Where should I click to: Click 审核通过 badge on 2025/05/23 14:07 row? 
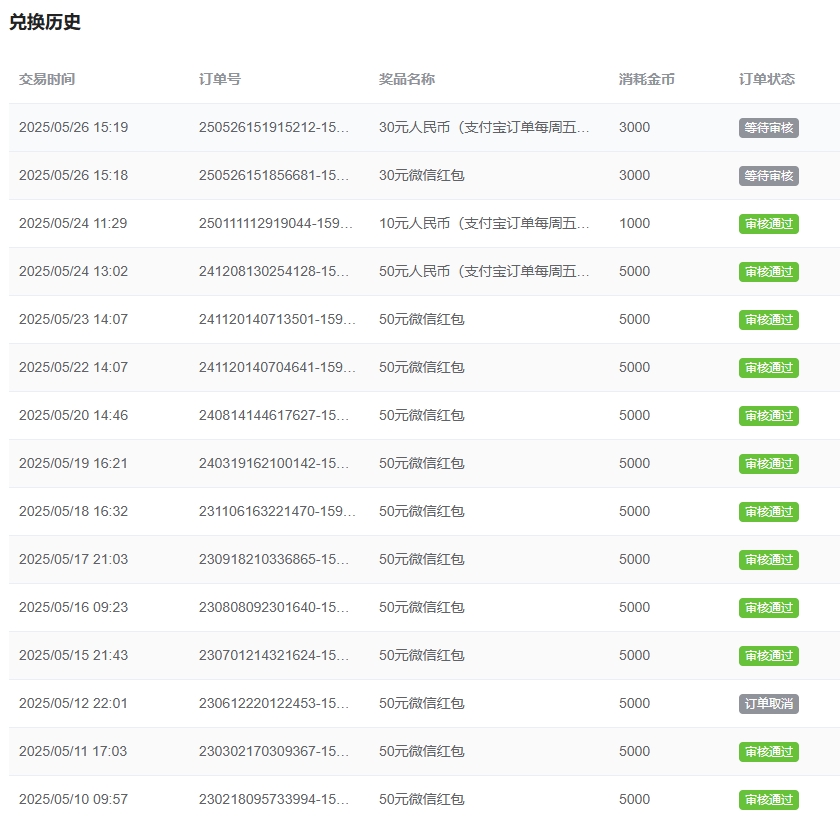click(x=769, y=320)
